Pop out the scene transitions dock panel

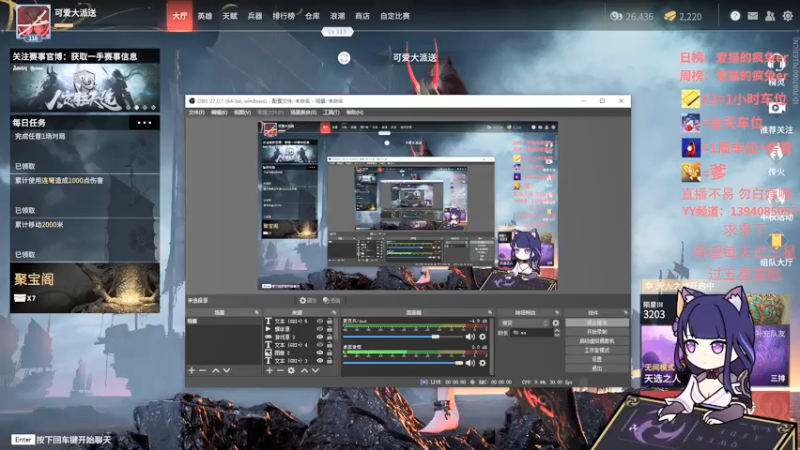(557, 312)
